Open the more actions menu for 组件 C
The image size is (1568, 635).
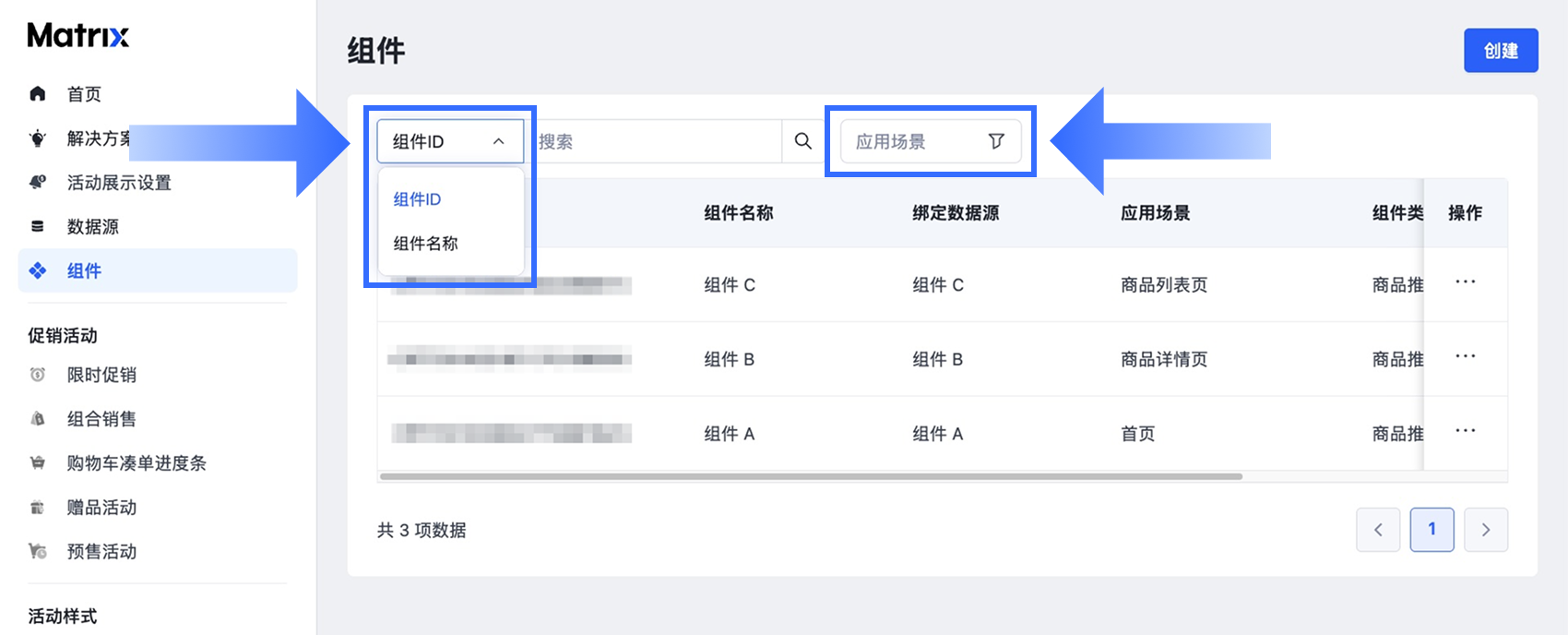(1465, 282)
